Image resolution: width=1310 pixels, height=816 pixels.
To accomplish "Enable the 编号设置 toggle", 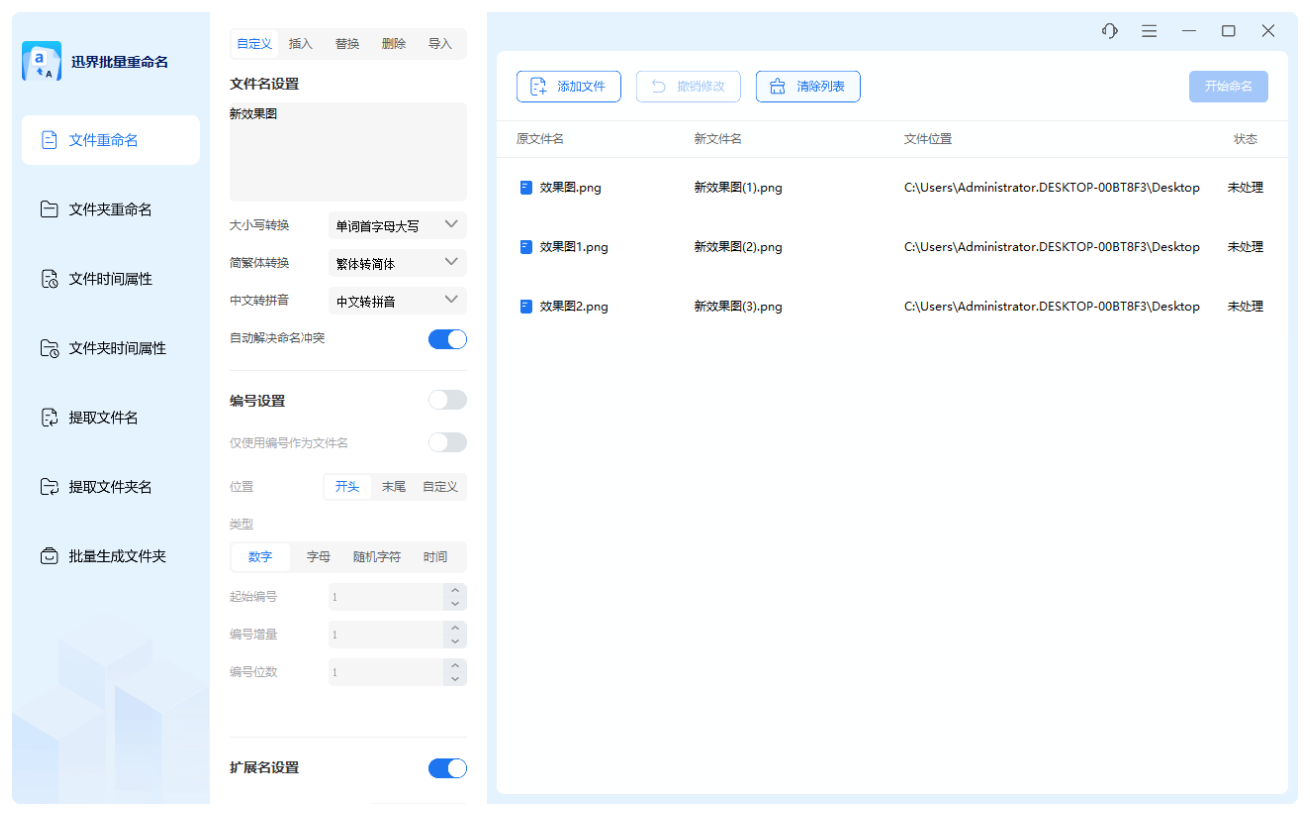I will [x=447, y=400].
